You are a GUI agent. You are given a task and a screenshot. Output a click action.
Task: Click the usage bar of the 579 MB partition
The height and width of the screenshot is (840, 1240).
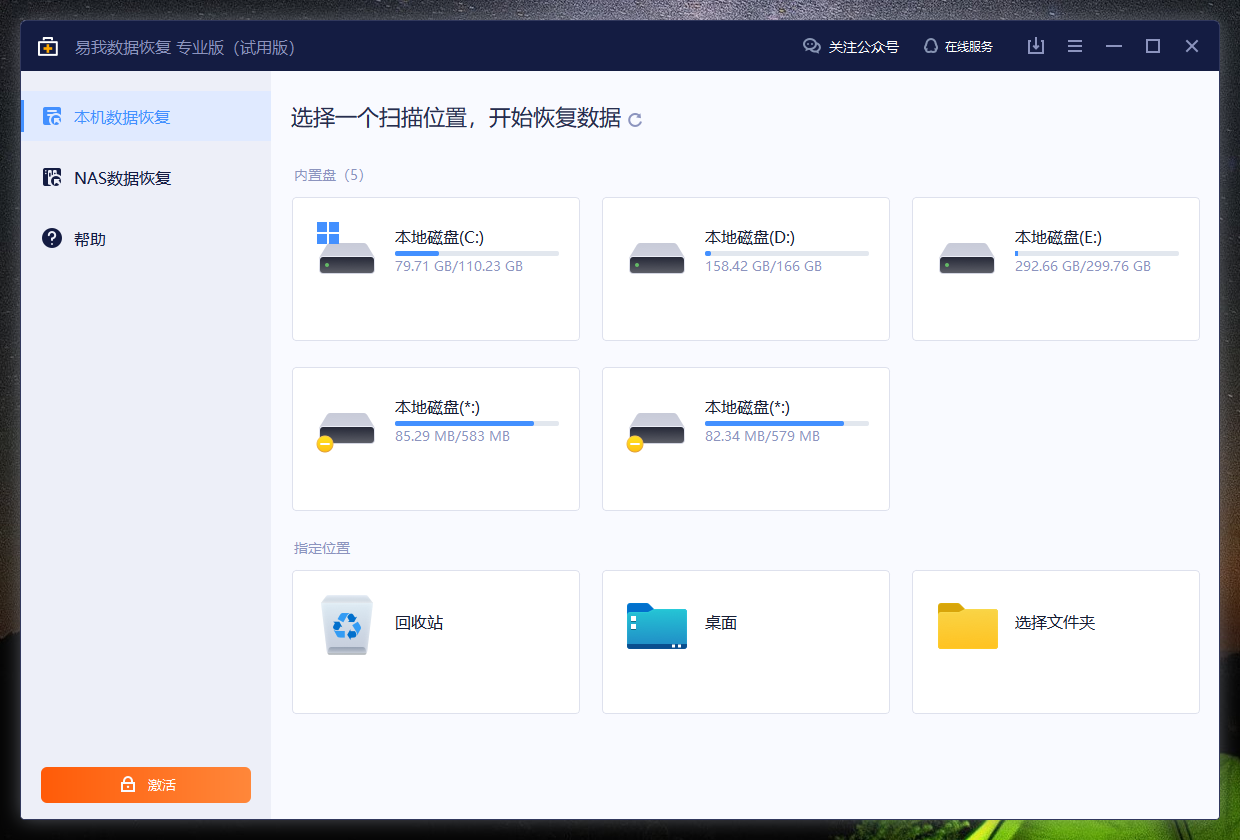[787, 424]
